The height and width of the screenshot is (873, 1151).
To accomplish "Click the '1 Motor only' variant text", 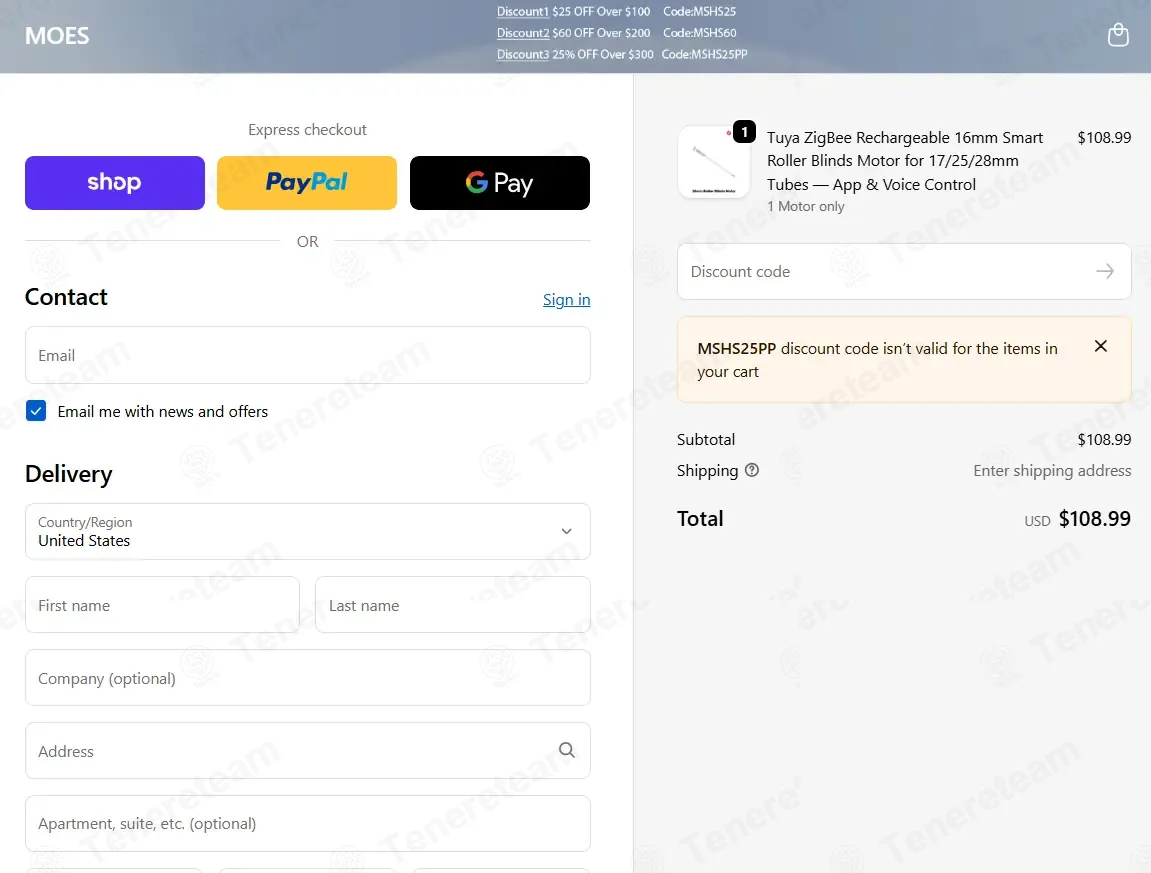I will (806, 206).
